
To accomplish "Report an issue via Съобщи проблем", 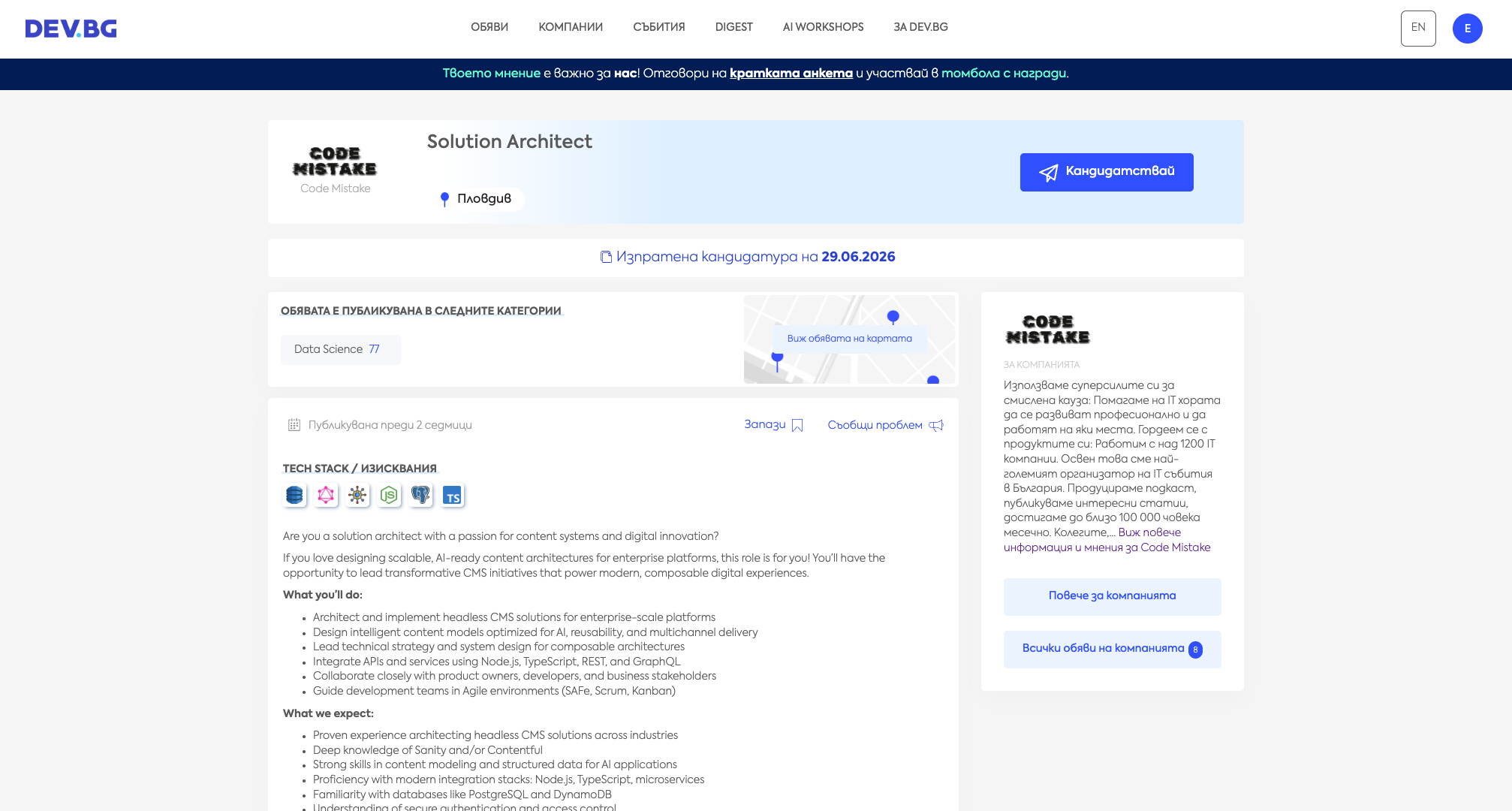I will (x=885, y=425).
